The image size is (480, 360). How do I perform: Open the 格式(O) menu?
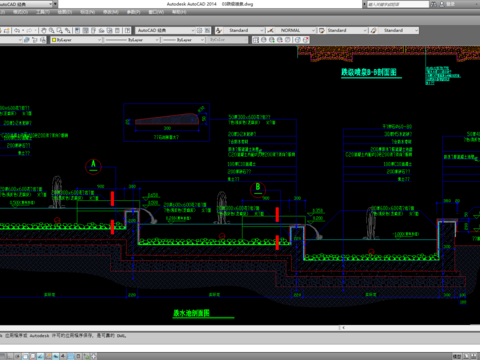pos(20,12)
